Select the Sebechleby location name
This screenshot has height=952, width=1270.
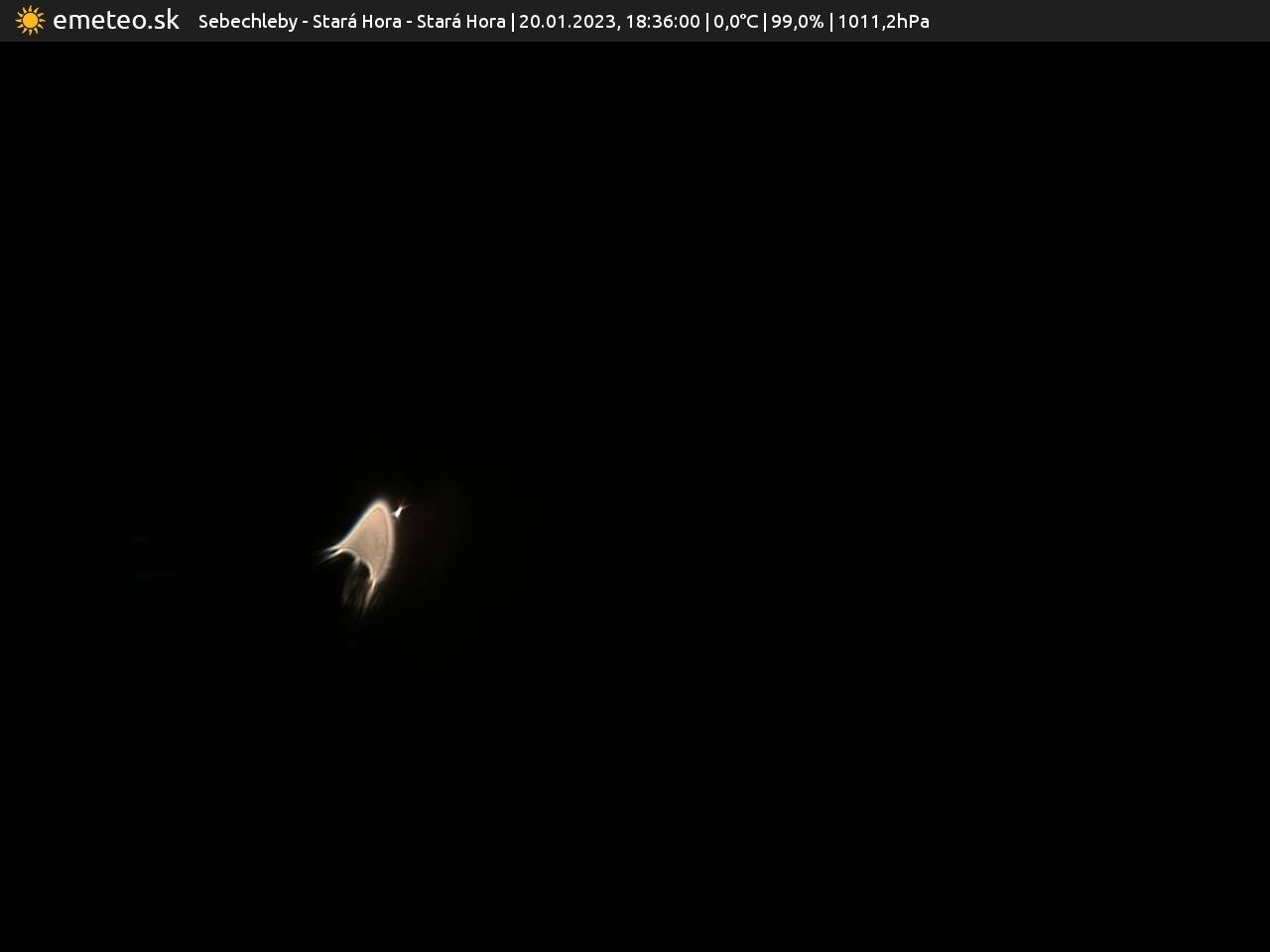click(247, 22)
